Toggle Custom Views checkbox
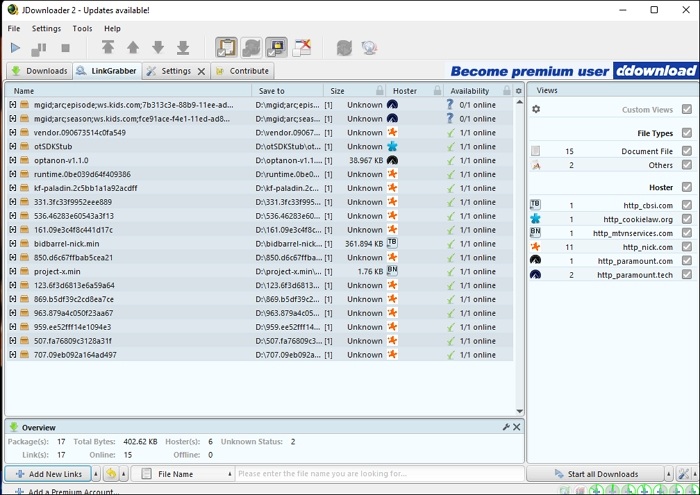 click(x=687, y=109)
